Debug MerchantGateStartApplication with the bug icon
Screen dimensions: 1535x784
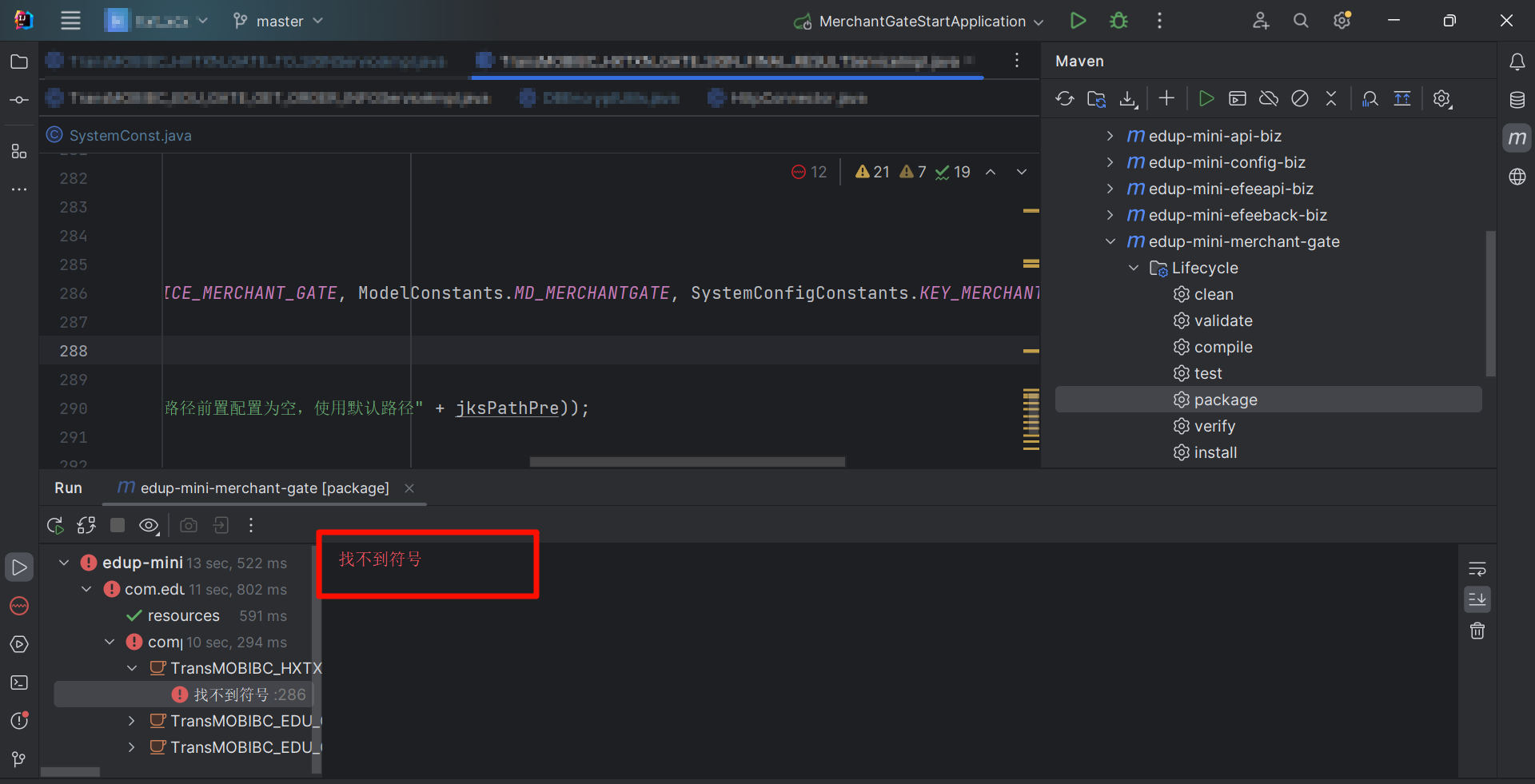tap(1118, 21)
